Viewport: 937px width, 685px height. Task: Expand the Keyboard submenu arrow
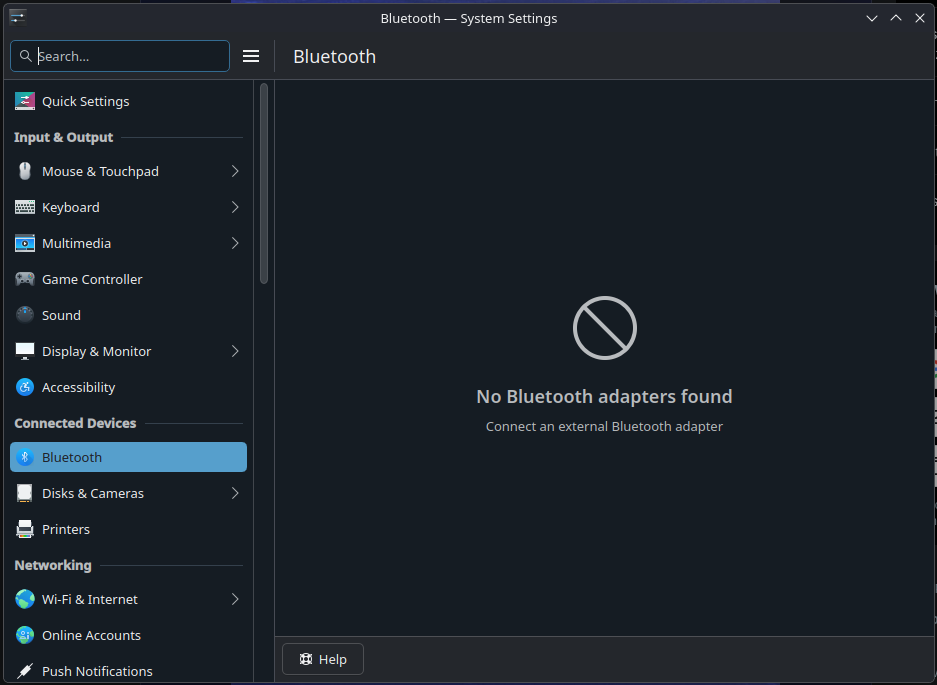[x=235, y=207]
